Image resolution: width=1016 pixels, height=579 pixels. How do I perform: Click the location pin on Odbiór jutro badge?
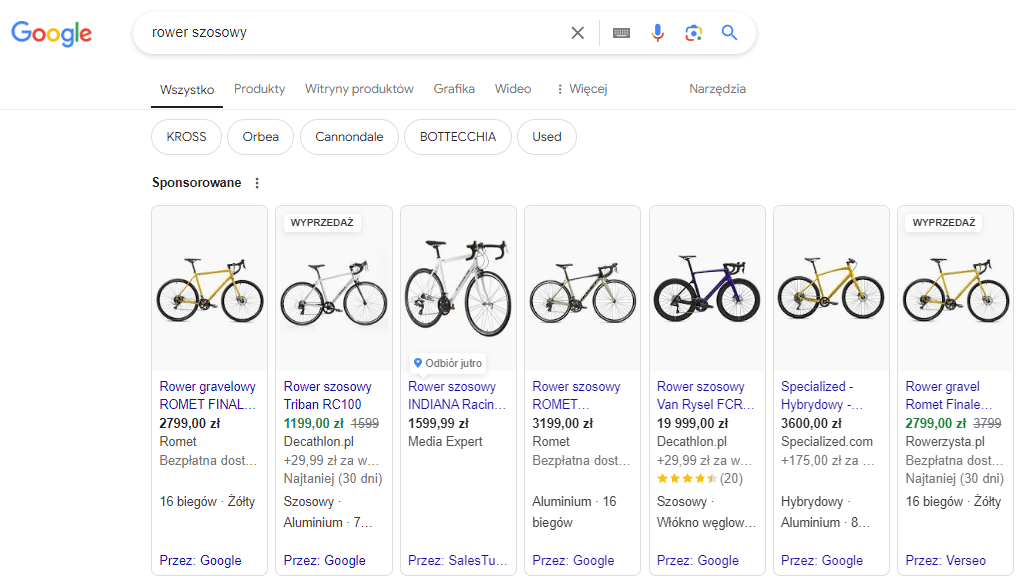tap(419, 363)
